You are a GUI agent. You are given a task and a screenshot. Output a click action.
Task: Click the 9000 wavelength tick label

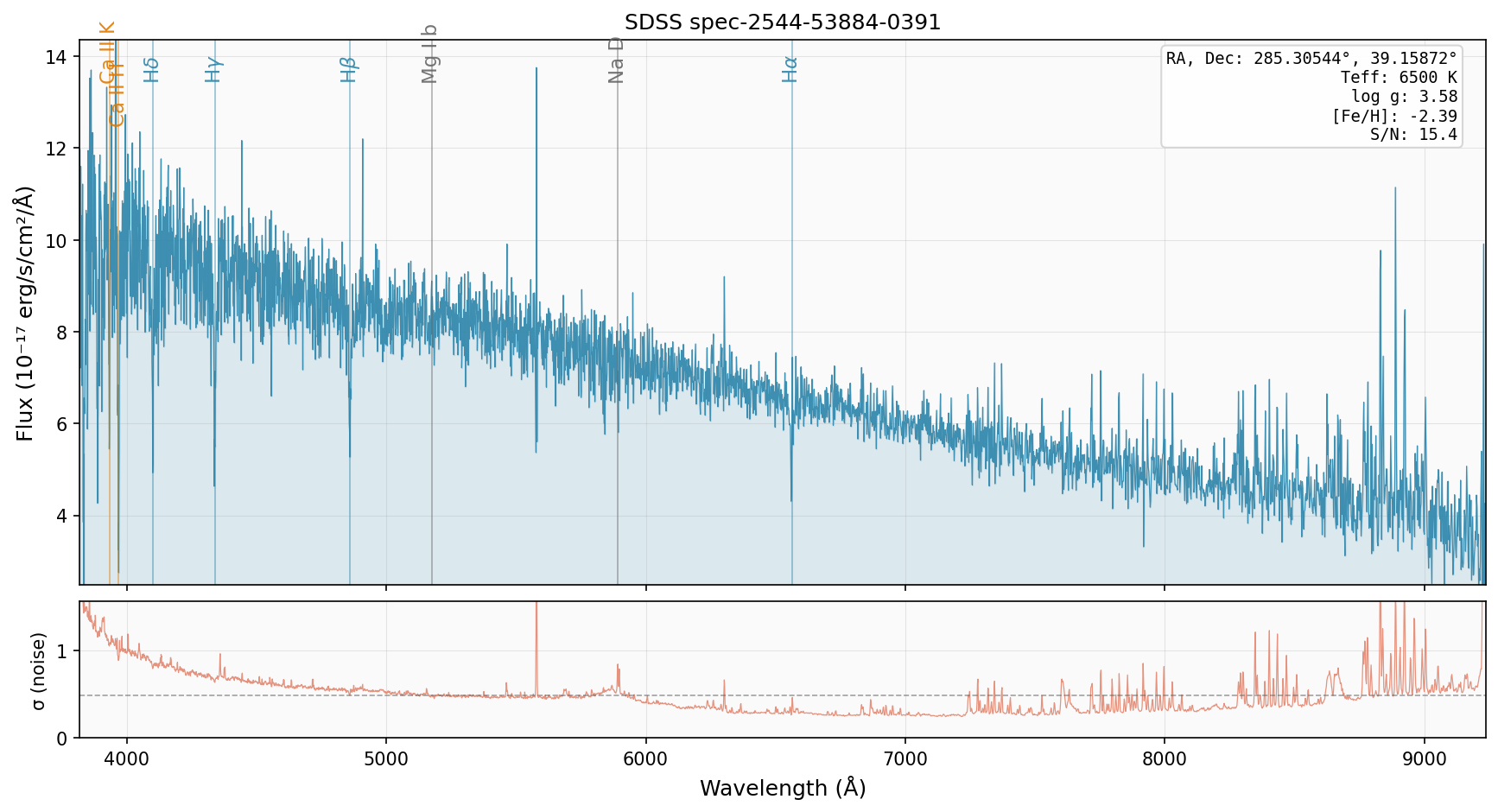pyautogui.click(x=1424, y=759)
